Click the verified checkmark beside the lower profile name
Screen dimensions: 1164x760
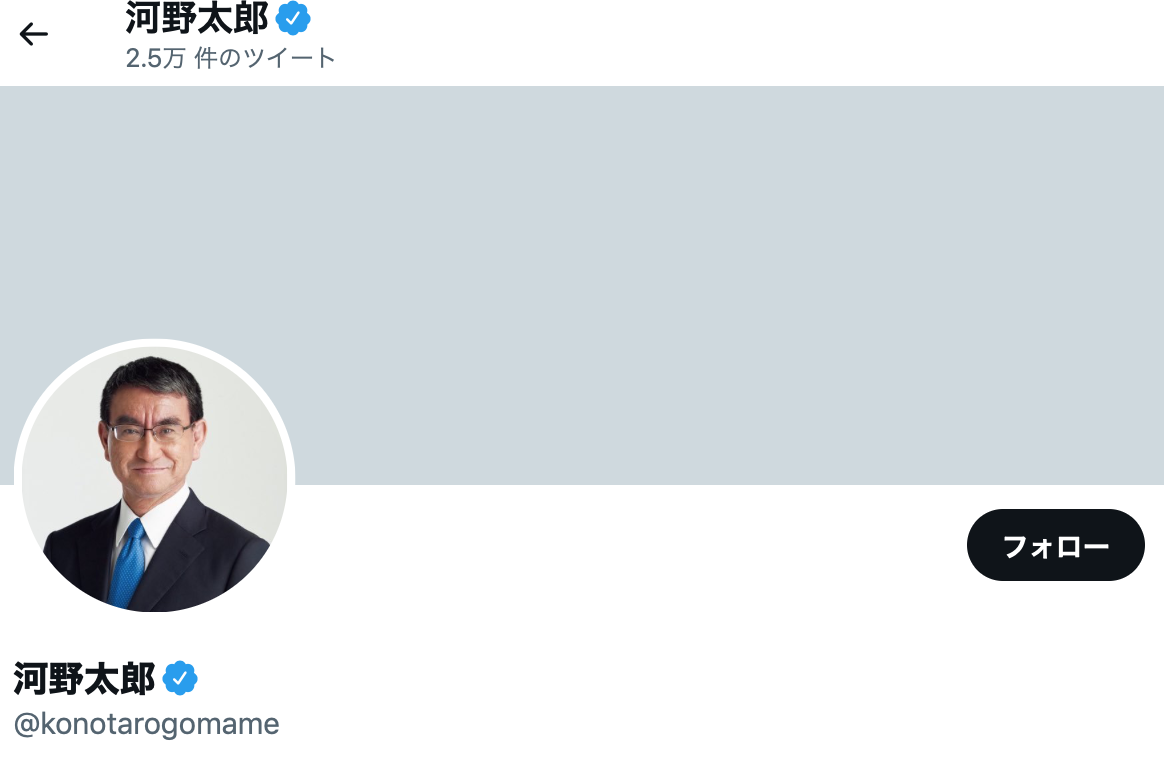(x=180, y=678)
